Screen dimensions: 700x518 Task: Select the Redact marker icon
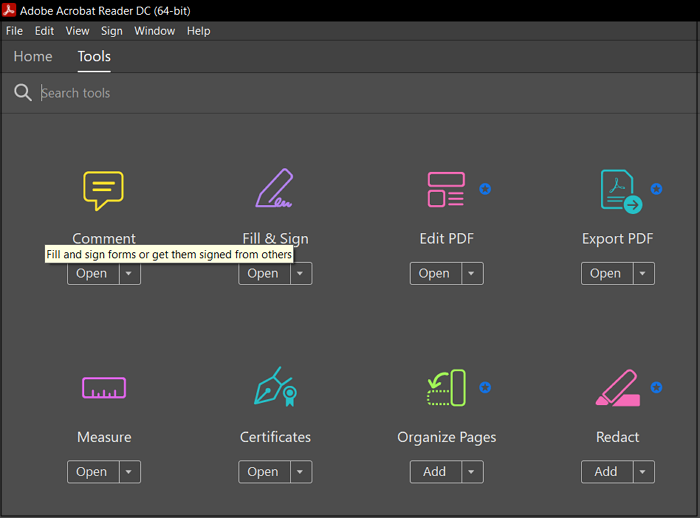click(618, 388)
